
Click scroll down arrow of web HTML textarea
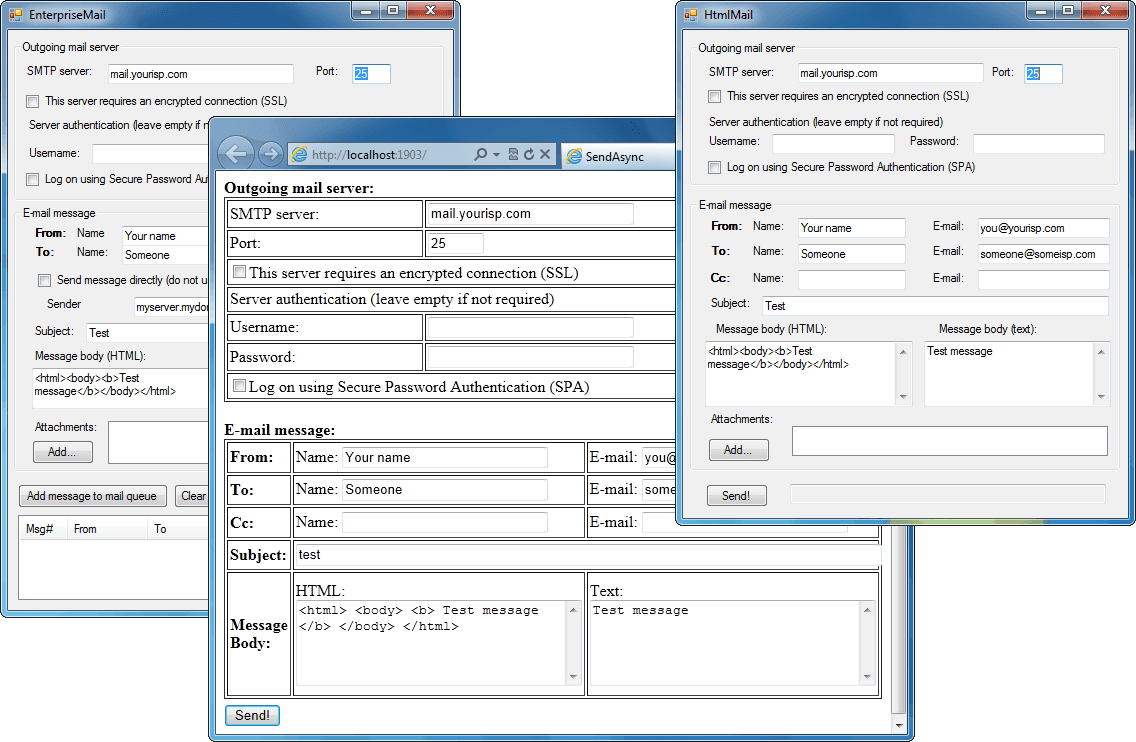click(x=573, y=677)
